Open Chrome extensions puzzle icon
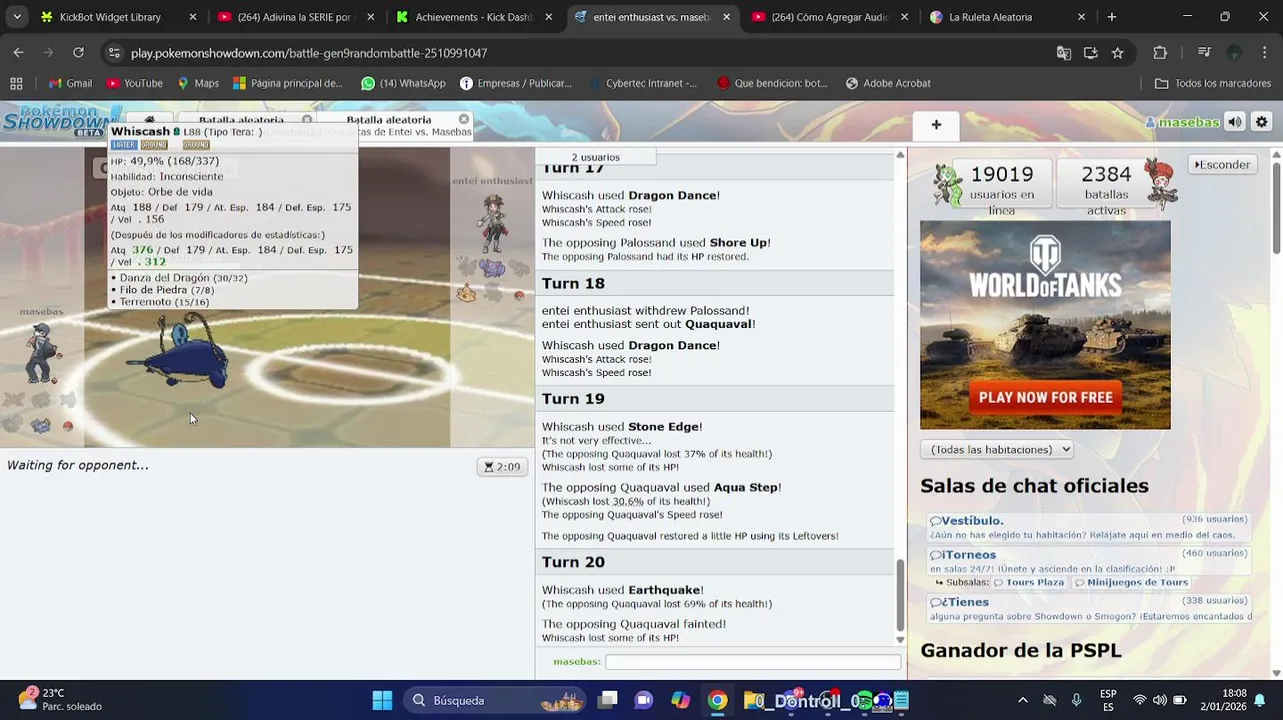 pyautogui.click(x=1160, y=53)
